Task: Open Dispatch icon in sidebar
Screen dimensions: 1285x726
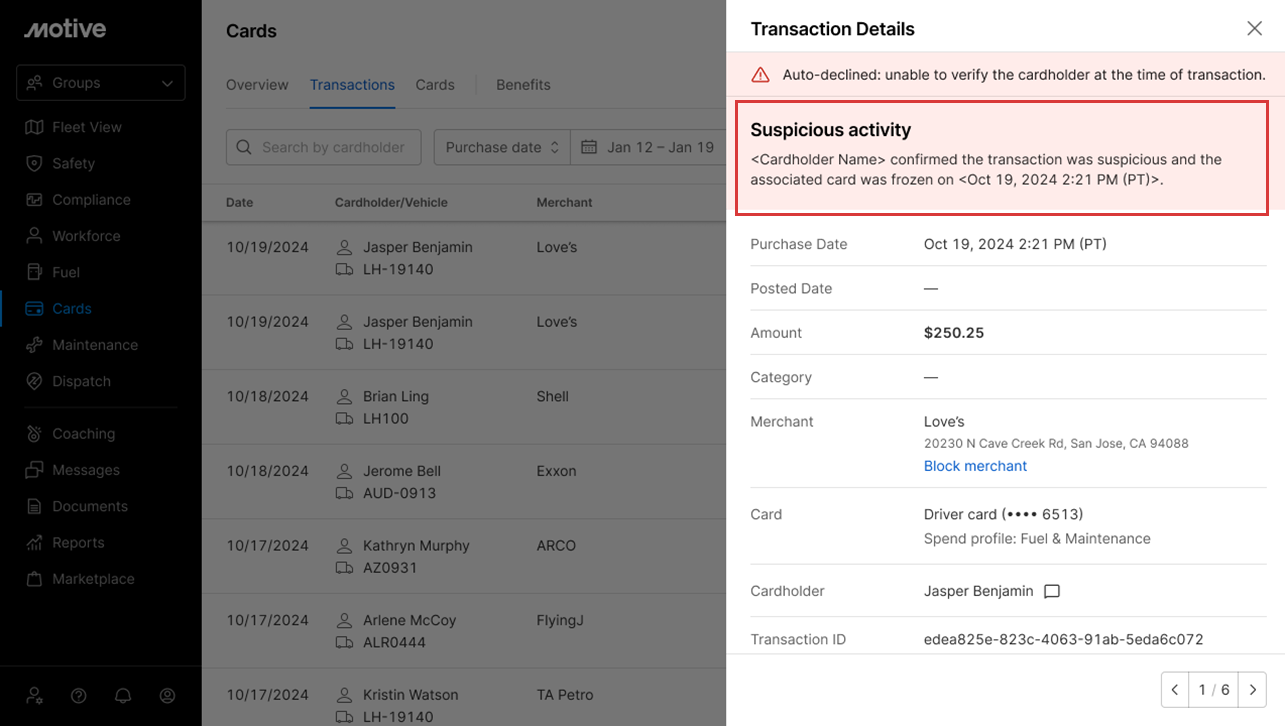Action: click(34, 381)
